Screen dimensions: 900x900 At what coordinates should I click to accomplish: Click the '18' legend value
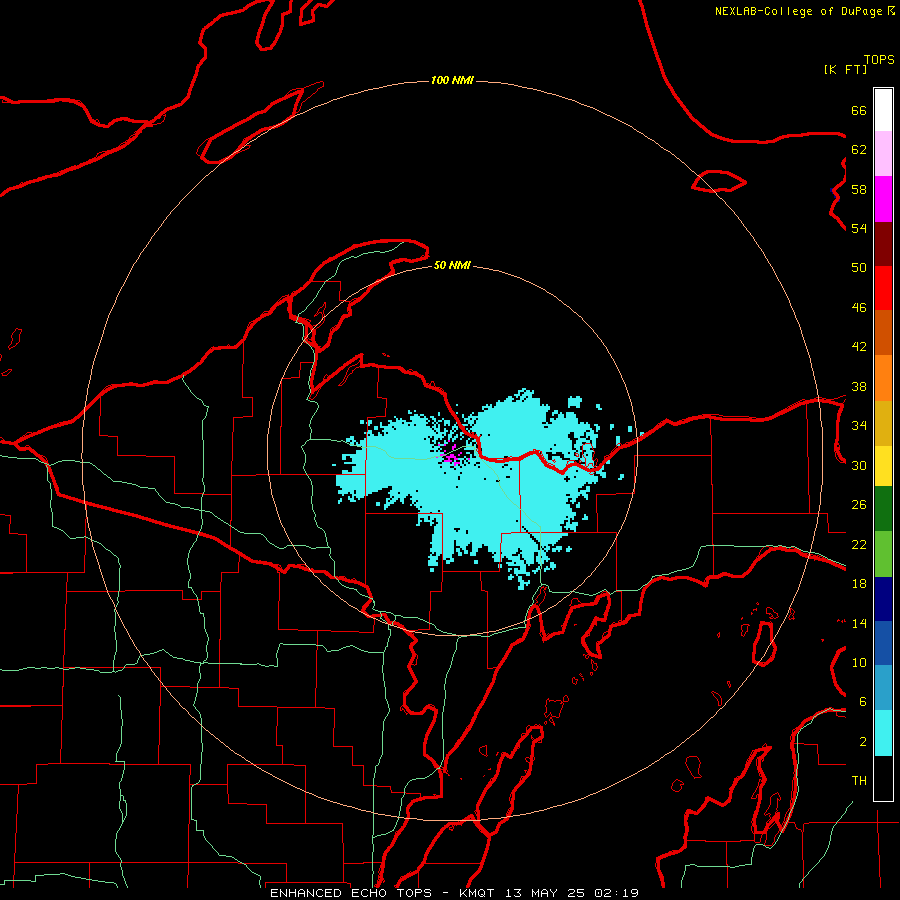click(x=859, y=584)
